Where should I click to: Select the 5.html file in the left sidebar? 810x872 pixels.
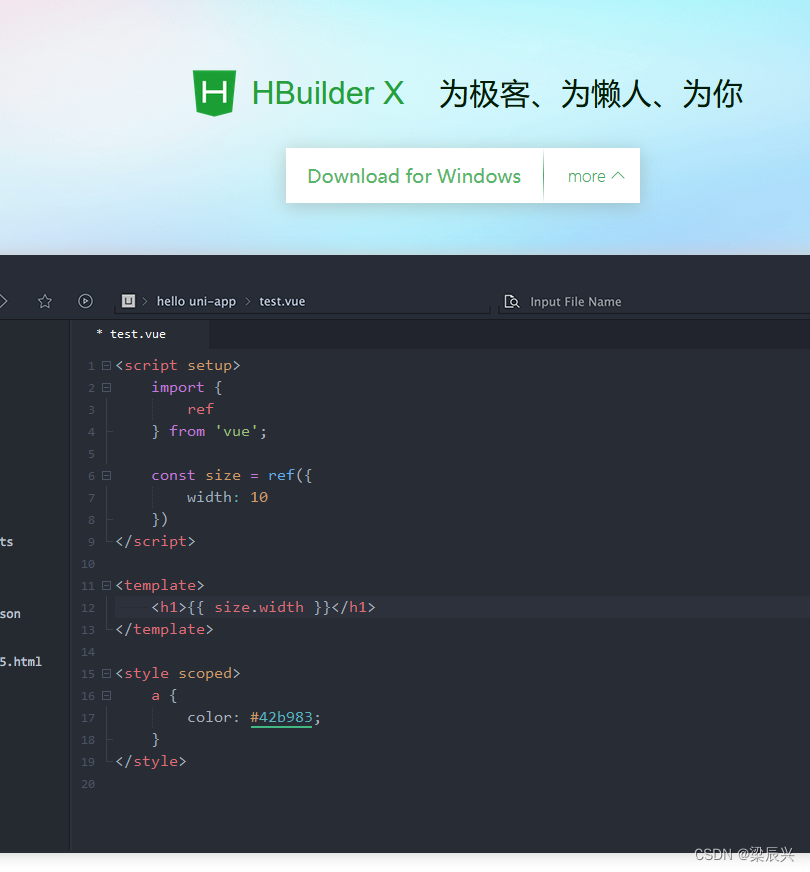(x=22, y=661)
